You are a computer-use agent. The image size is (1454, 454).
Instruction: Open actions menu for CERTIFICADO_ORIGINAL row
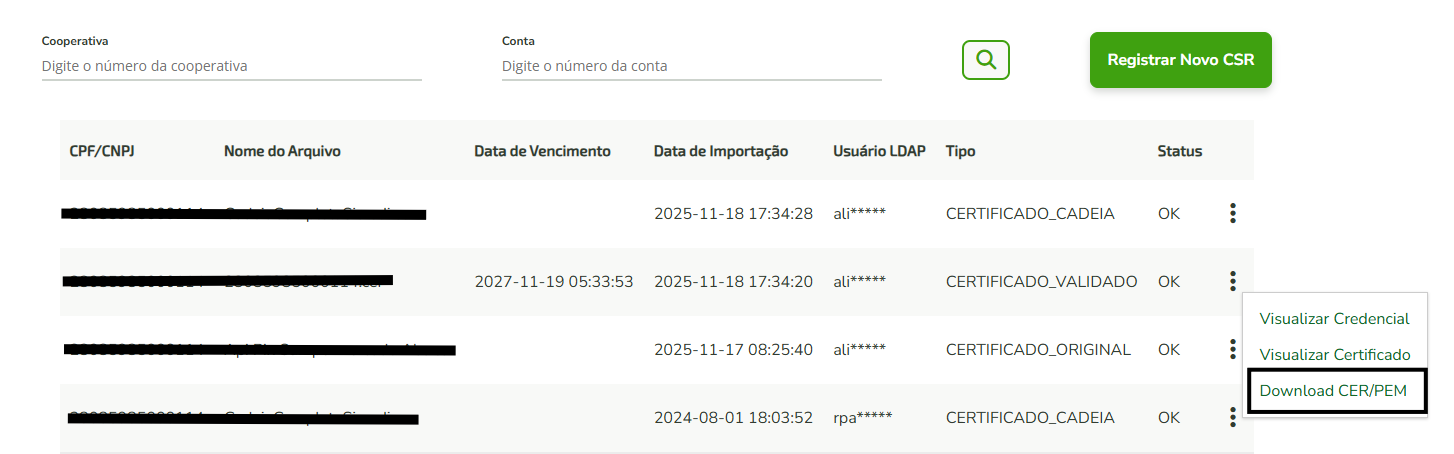(x=1233, y=349)
